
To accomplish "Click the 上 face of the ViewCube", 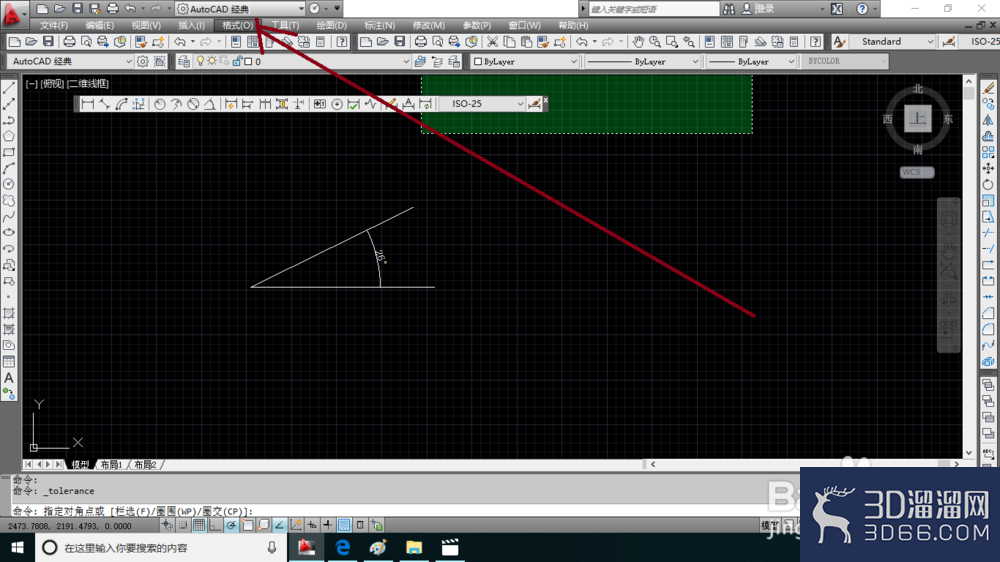I will click(918, 119).
